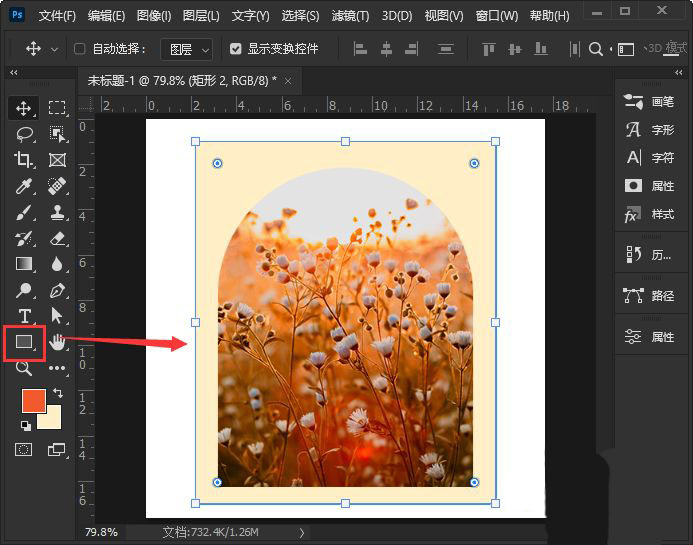Open the Character (字符) panel
693x545 pixels.
(649, 158)
